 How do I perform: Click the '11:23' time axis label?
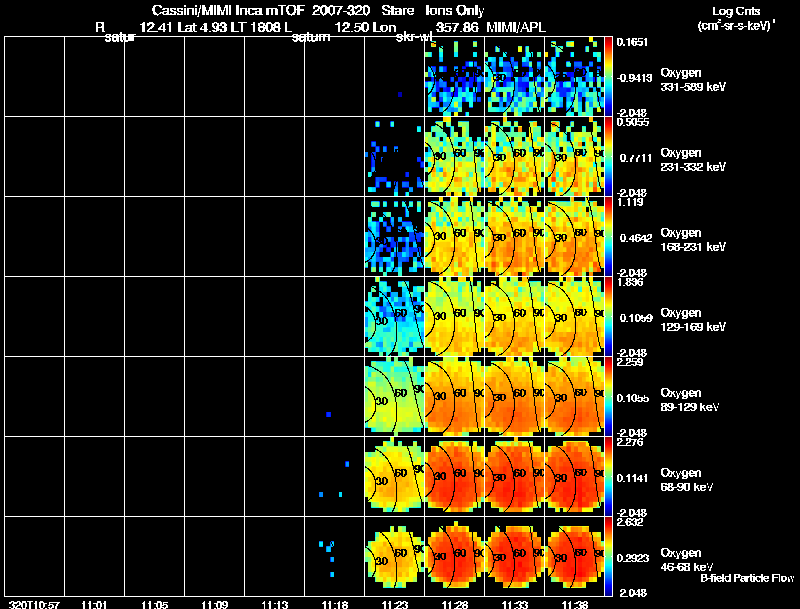[394, 604]
